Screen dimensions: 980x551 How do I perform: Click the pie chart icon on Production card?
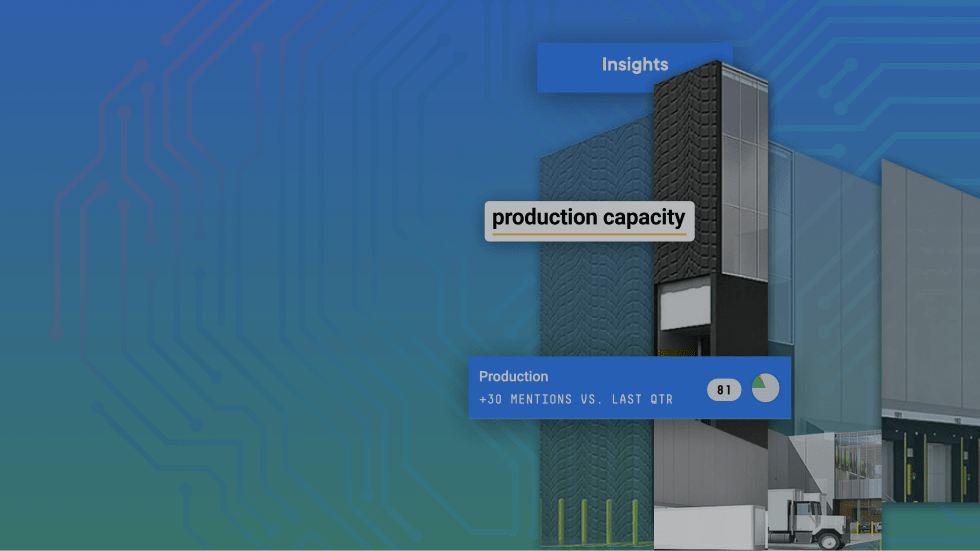pyautogui.click(x=765, y=388)
